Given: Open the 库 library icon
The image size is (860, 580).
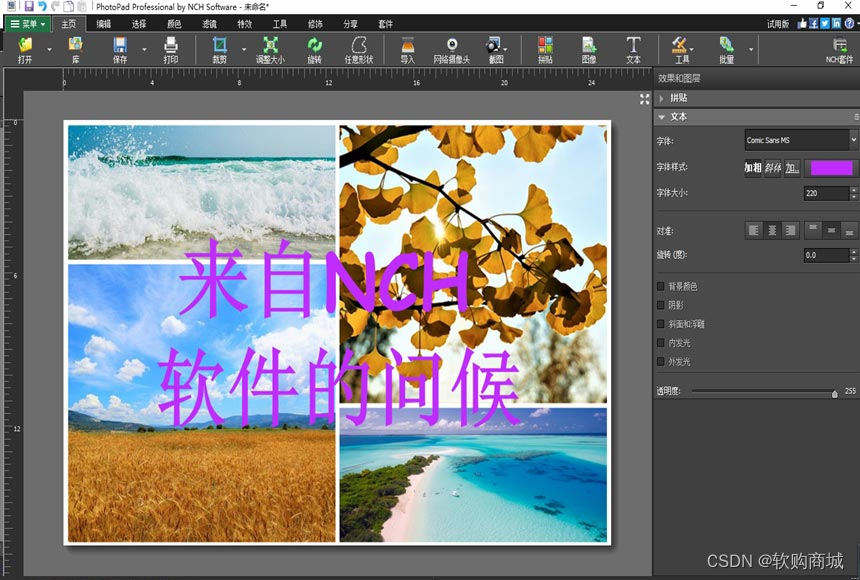Looking at the screenshot, I should (75, 50).
